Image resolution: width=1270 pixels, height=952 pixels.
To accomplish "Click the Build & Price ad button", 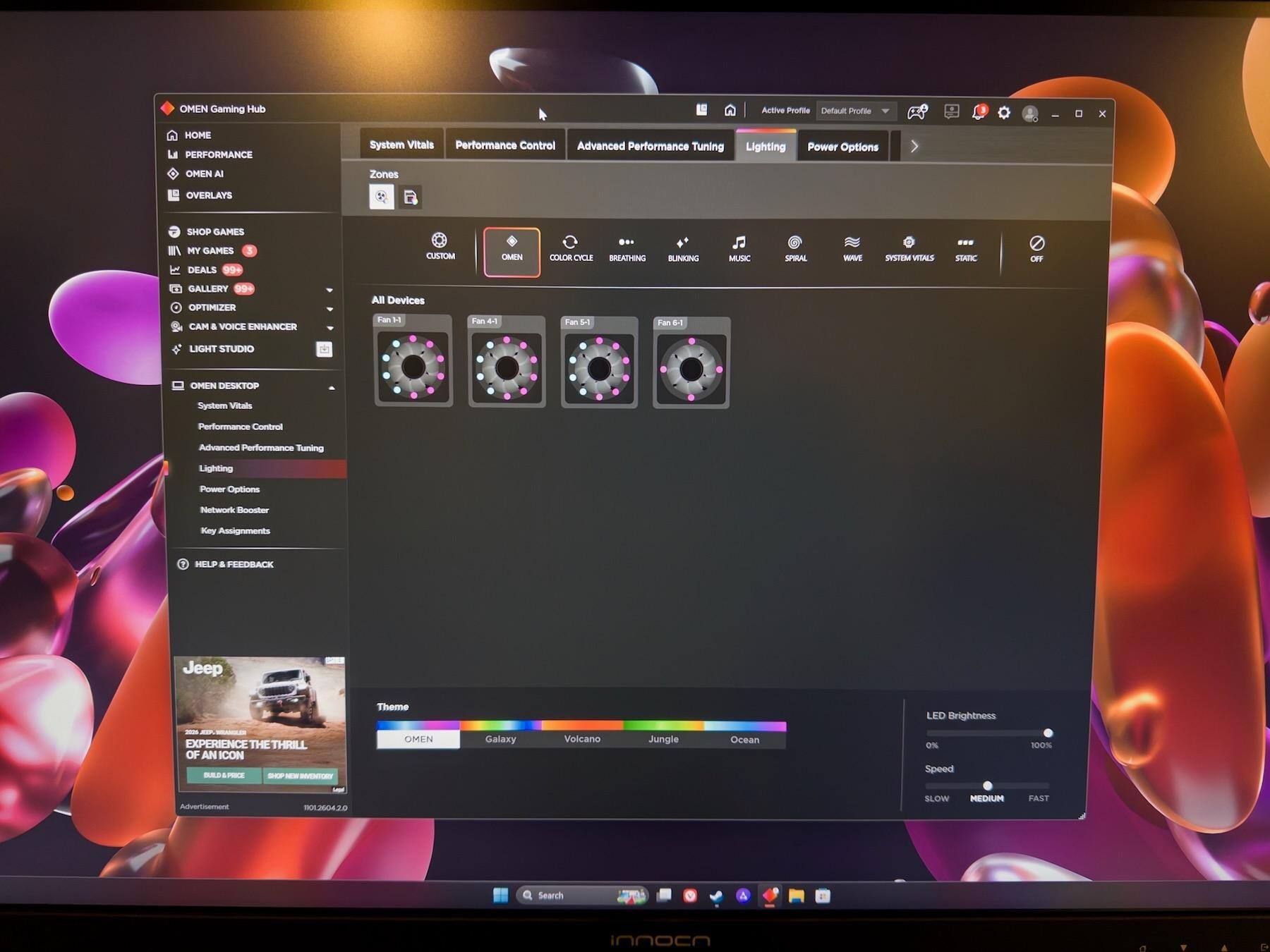I will pos(224,775).
